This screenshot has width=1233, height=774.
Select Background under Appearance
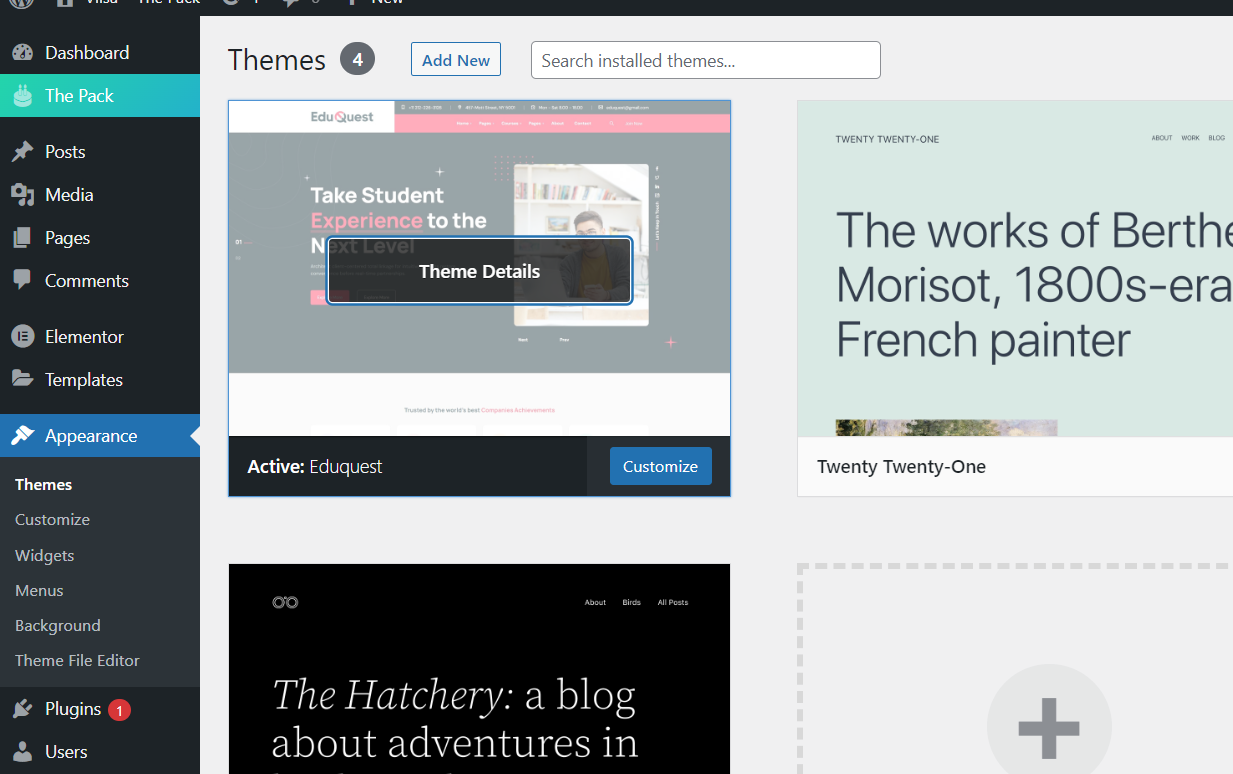pos(58,625)
